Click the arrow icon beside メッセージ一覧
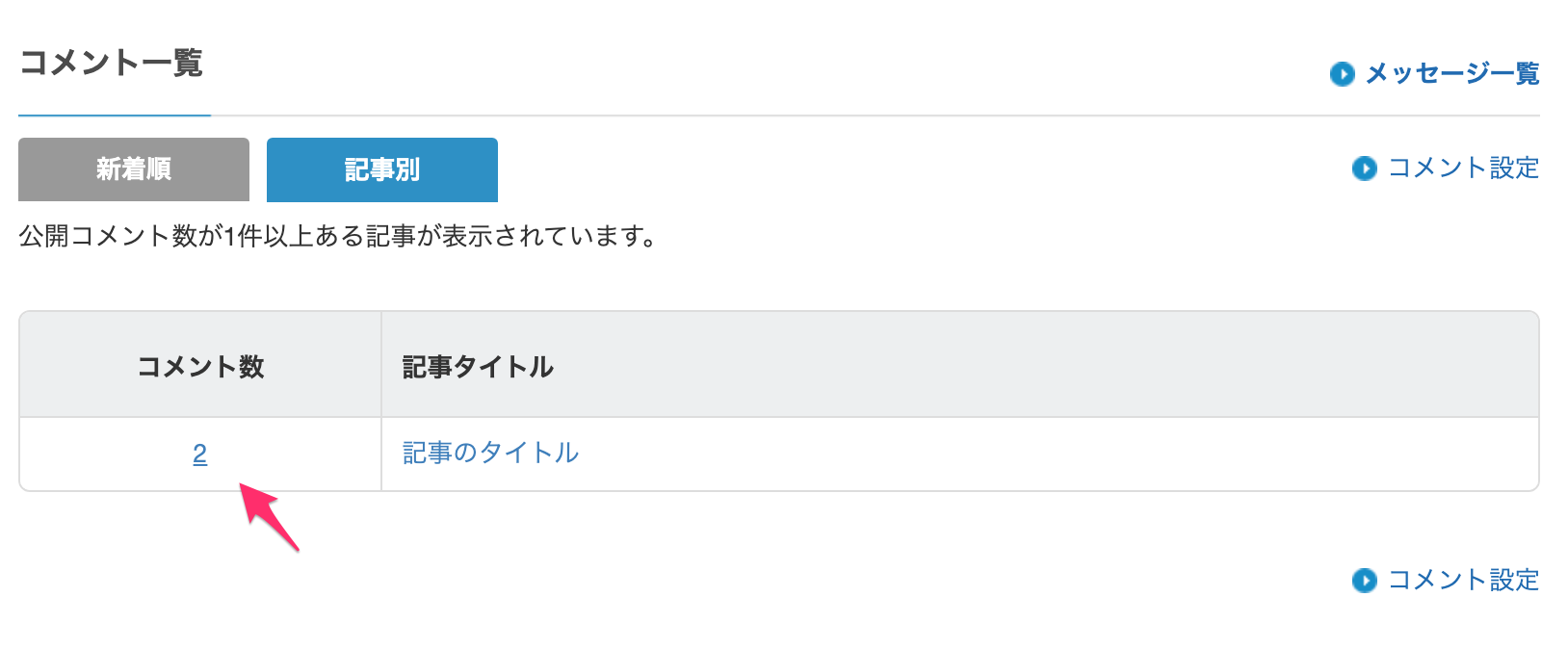Viewport: 1568px width, 649px height. [1342, 74]
